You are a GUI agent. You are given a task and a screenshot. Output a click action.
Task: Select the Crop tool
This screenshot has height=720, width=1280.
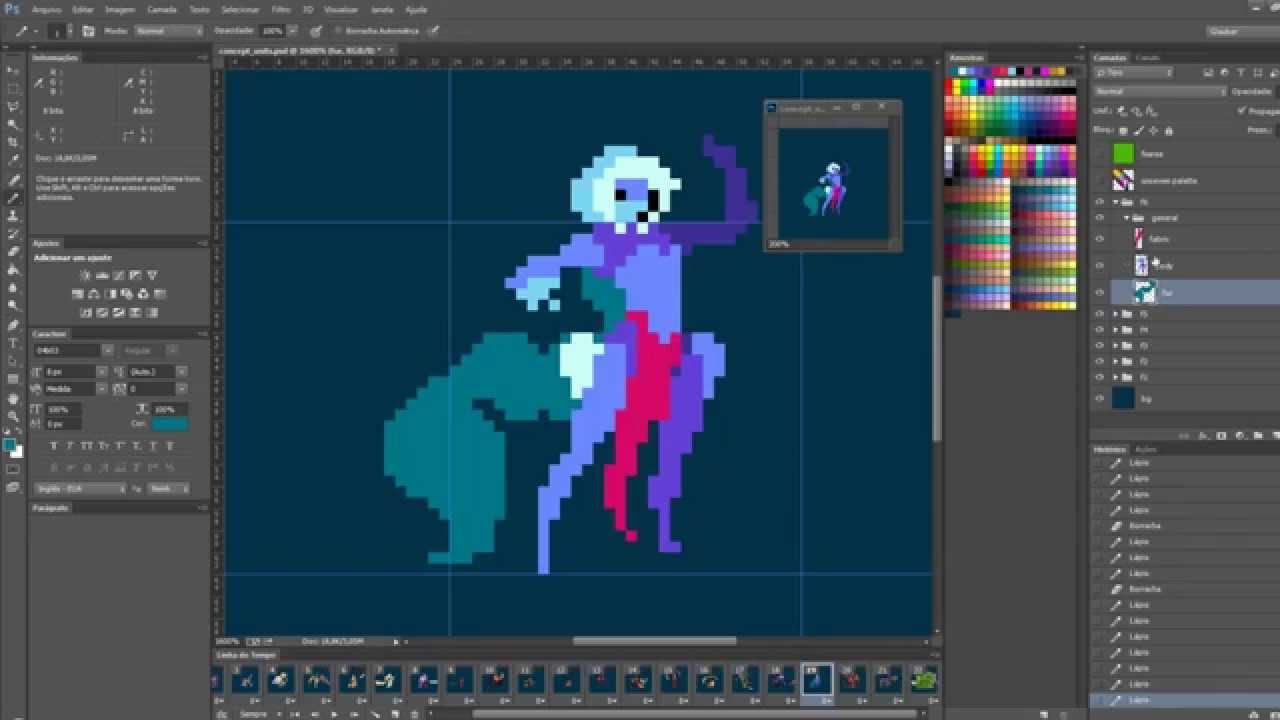13,142
